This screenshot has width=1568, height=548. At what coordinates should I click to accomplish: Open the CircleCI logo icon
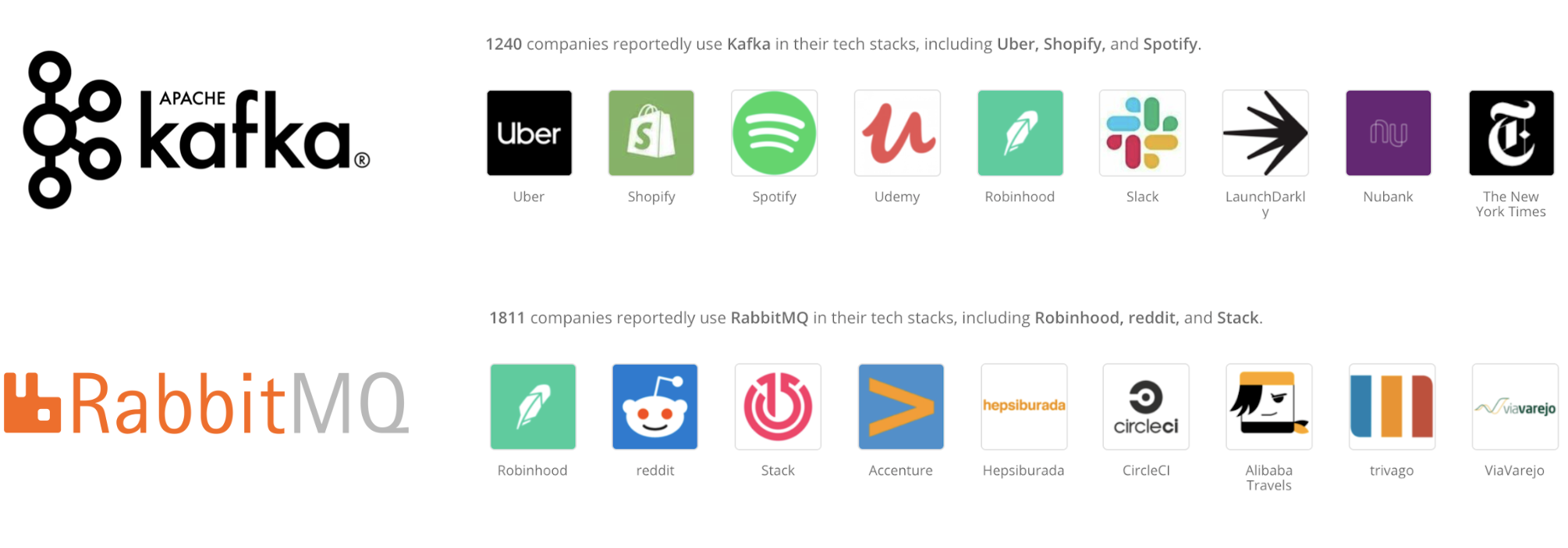pos(1146,407)
